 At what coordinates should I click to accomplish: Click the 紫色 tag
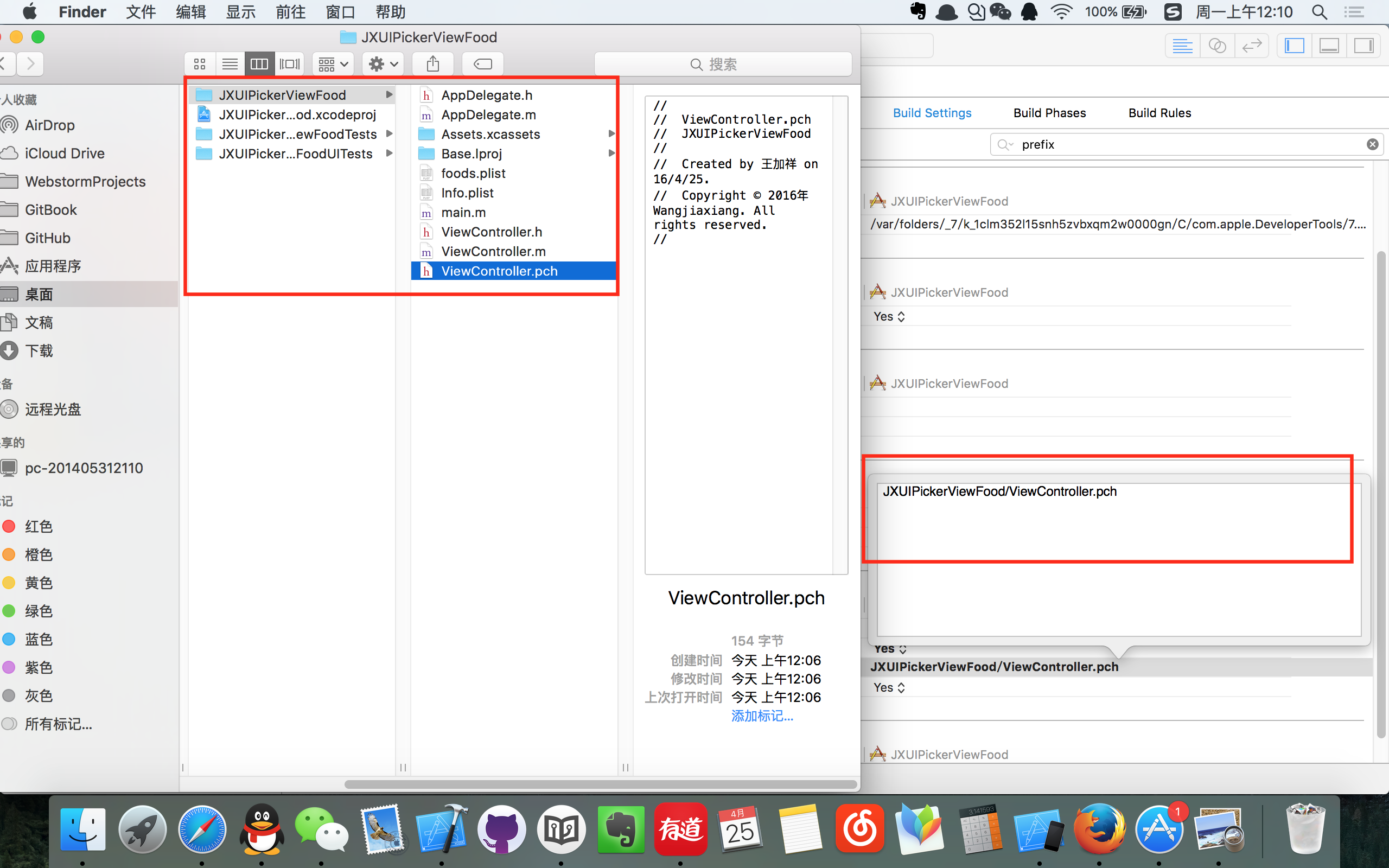click(39, 667)
